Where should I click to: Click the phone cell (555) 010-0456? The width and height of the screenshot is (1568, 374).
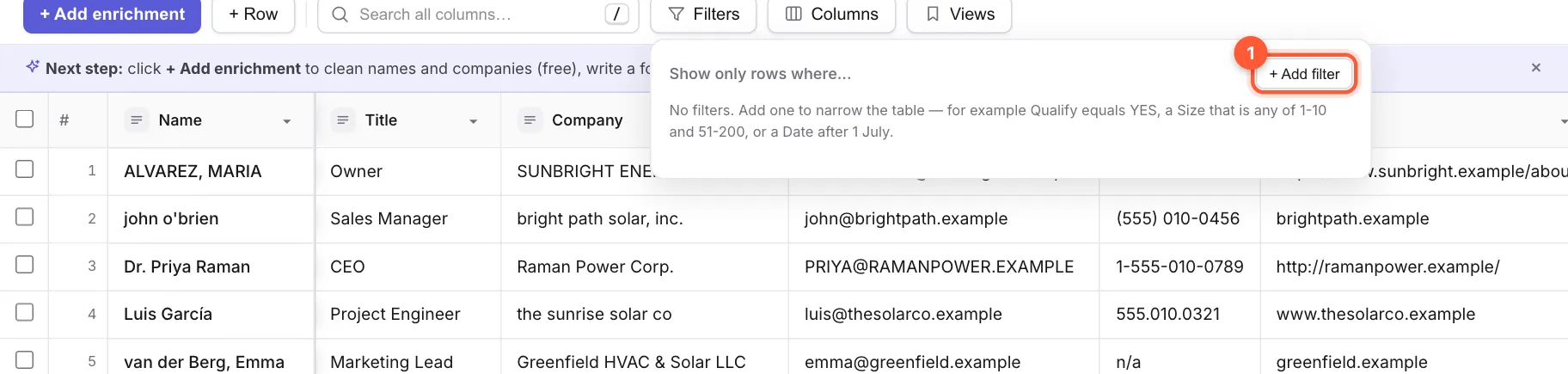[1179, 218]
